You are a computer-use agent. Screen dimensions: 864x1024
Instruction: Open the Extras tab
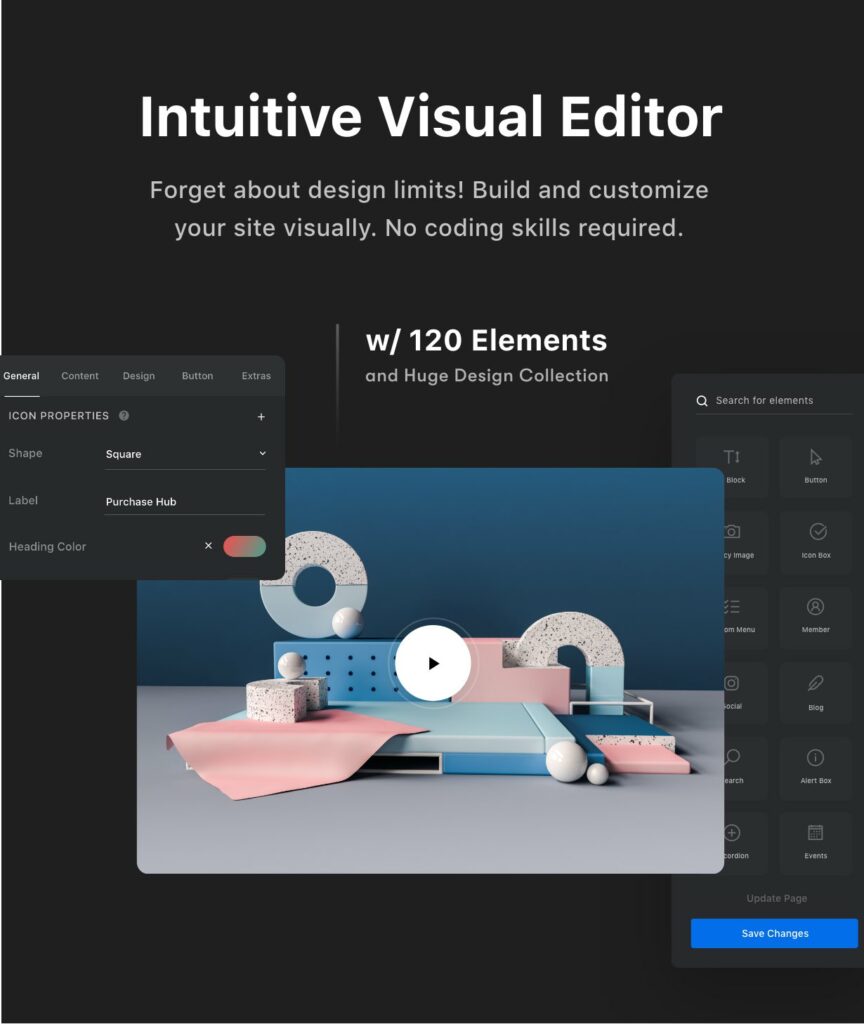pos(256,376)
